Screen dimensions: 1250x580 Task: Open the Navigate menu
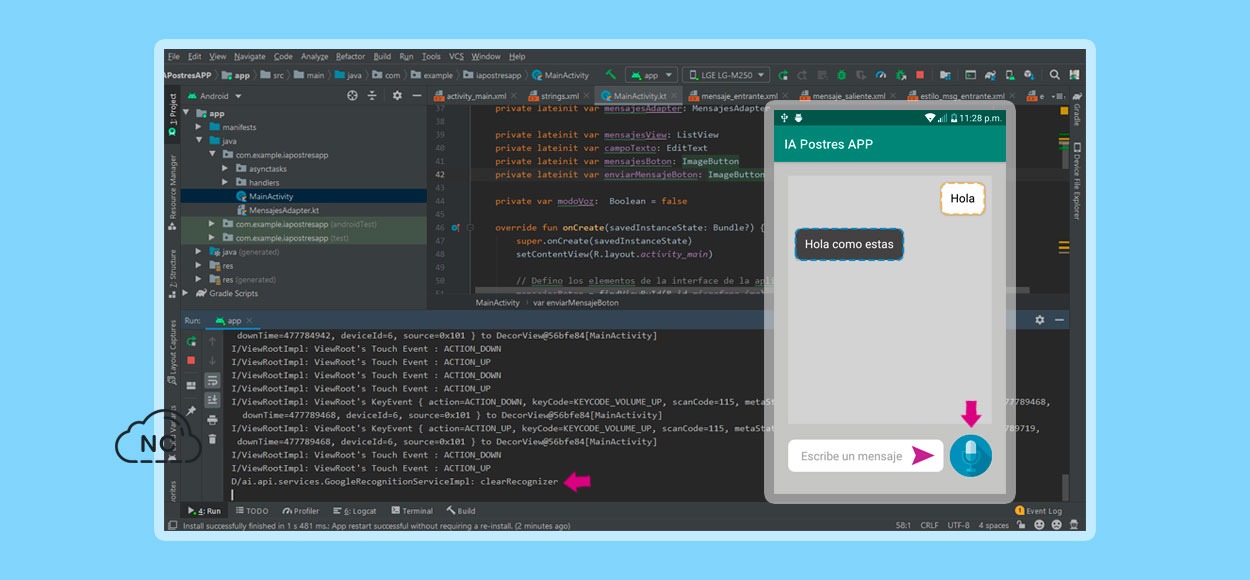click(249, 57)
